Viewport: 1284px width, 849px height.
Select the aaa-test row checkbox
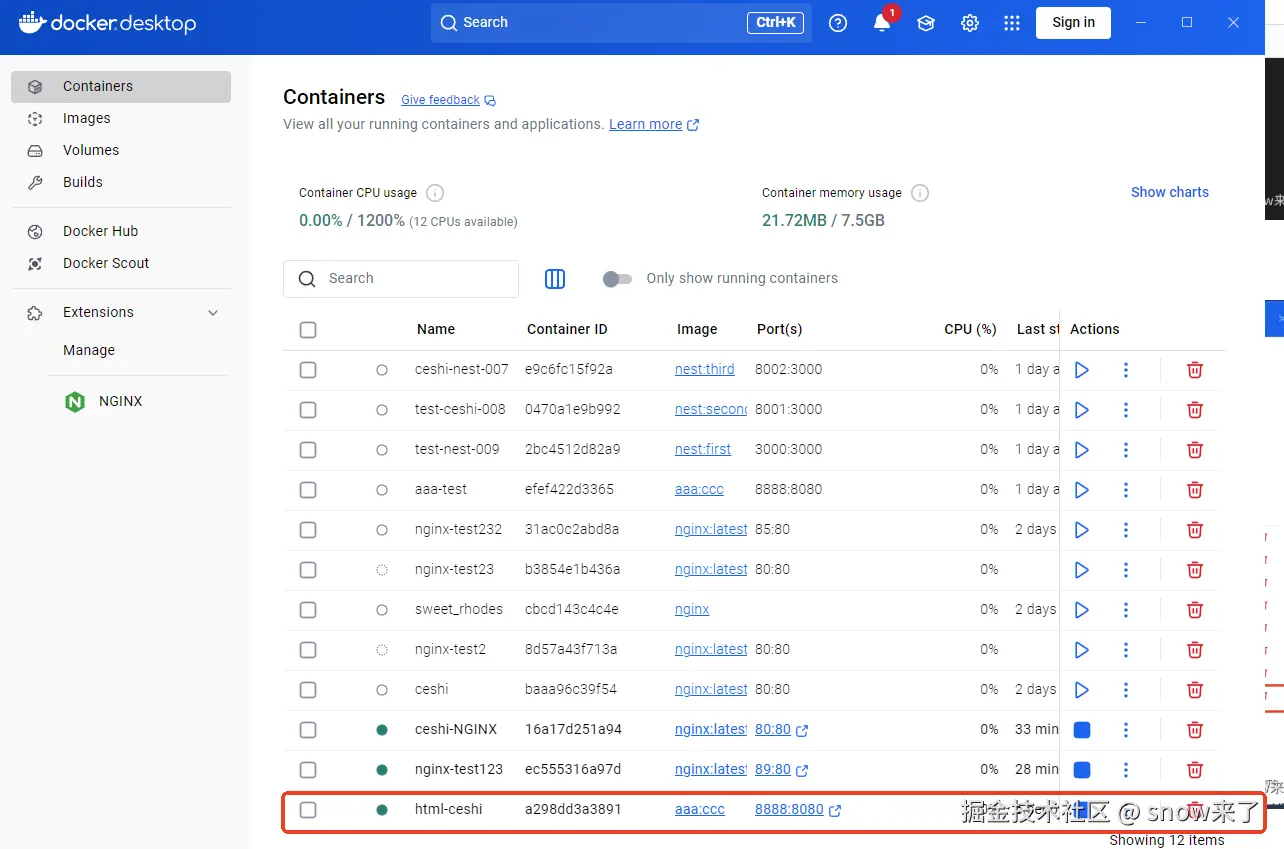click(x=308, y=490)
